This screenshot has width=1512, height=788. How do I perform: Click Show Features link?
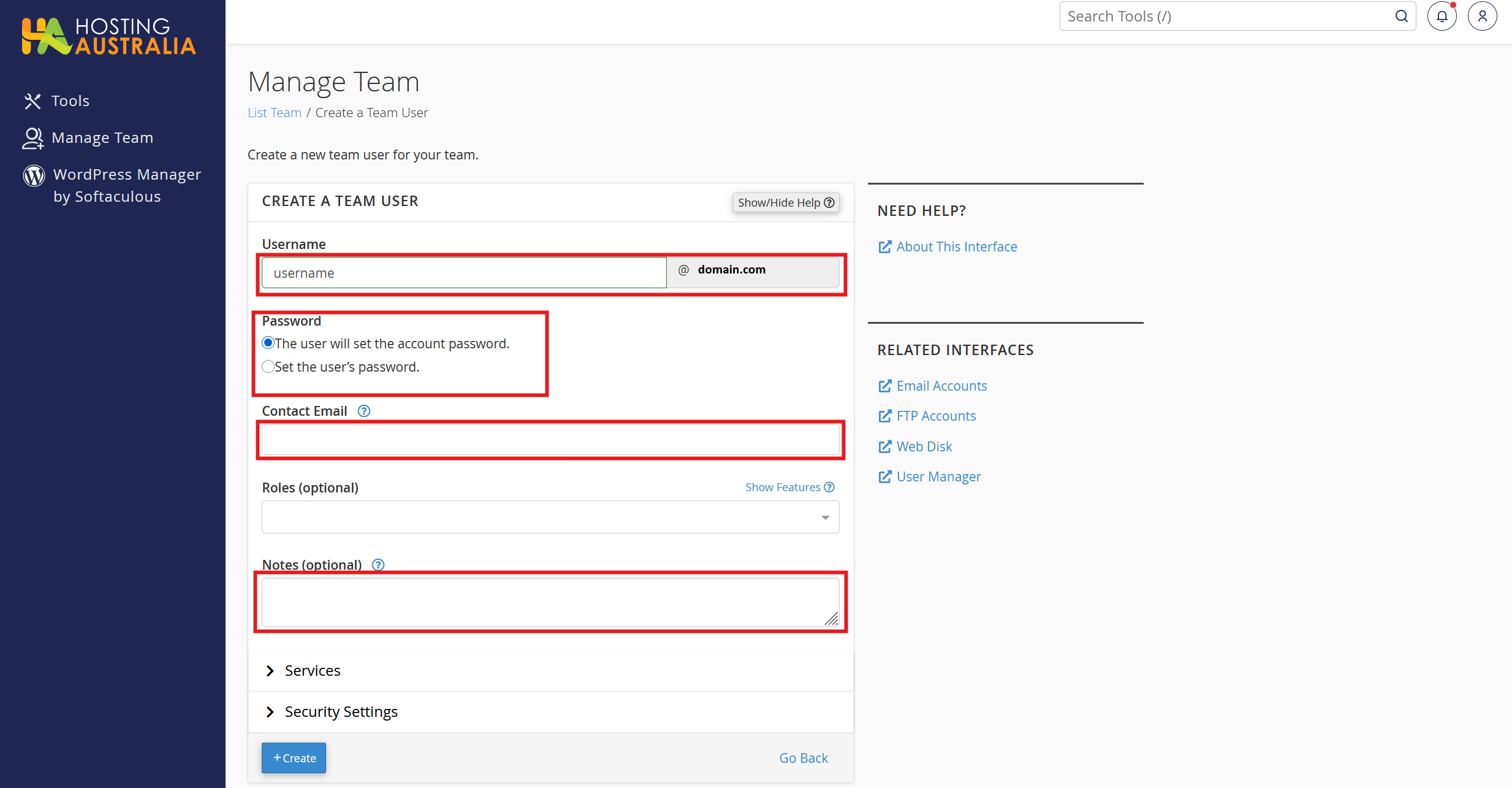(x=790, y=487)
